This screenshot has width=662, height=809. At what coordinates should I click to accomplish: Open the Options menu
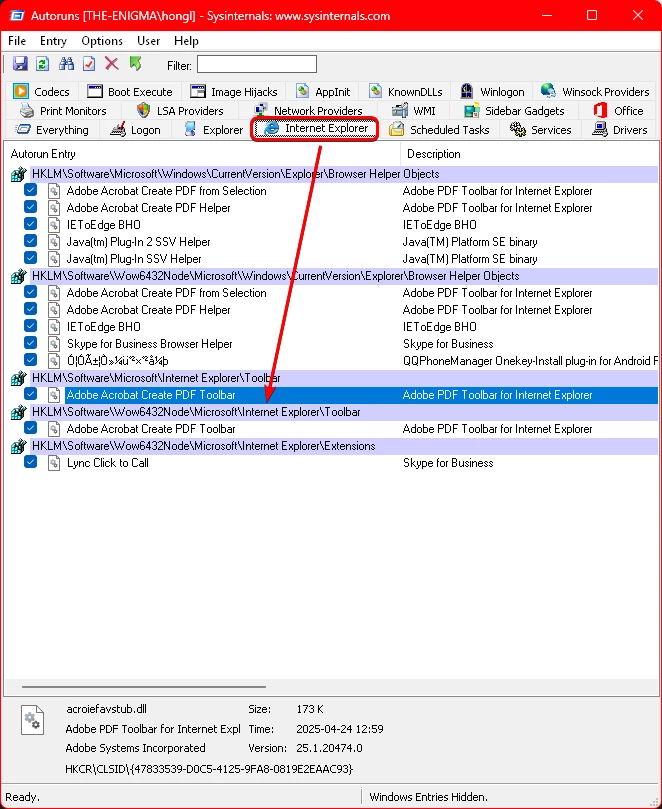(102, 41)
